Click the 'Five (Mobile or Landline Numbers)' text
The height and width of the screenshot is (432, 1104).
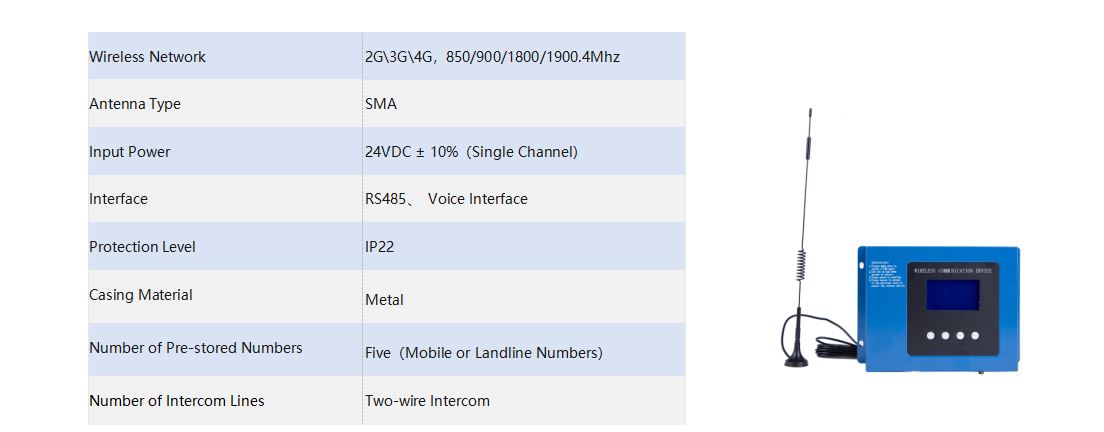click(x=483, y=353)
